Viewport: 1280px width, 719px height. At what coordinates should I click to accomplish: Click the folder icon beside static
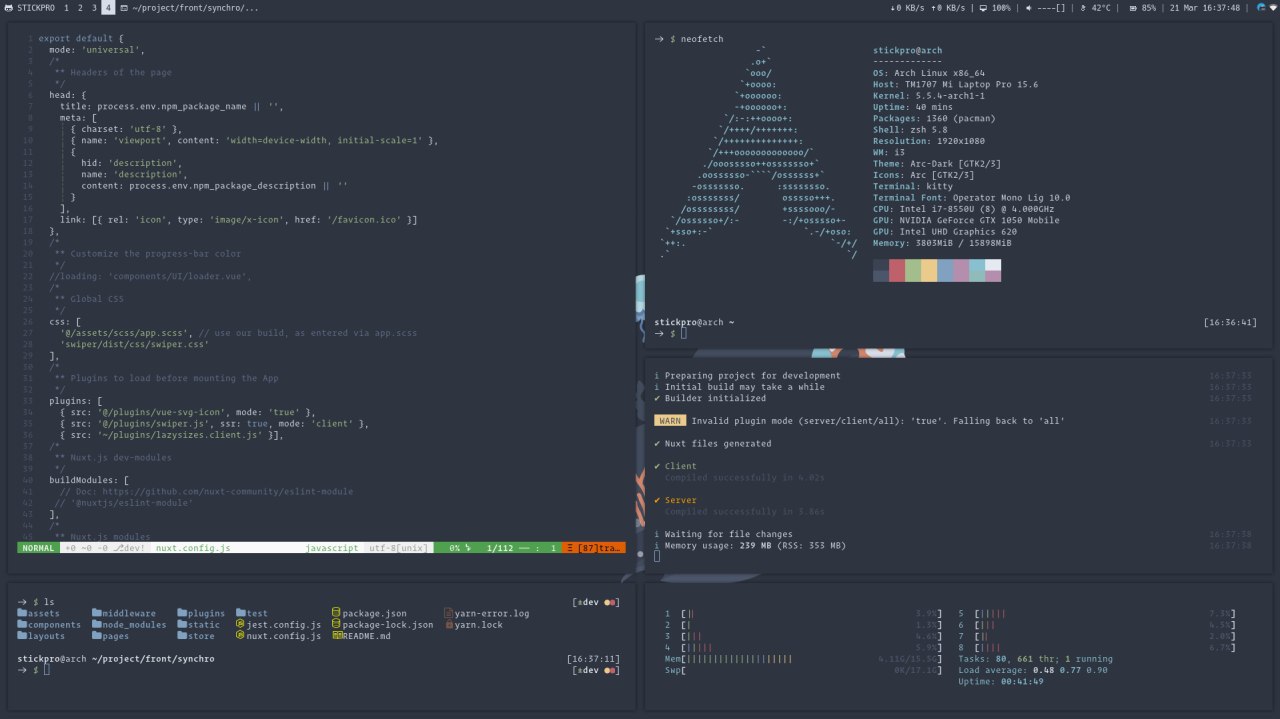tap(183, 624)
